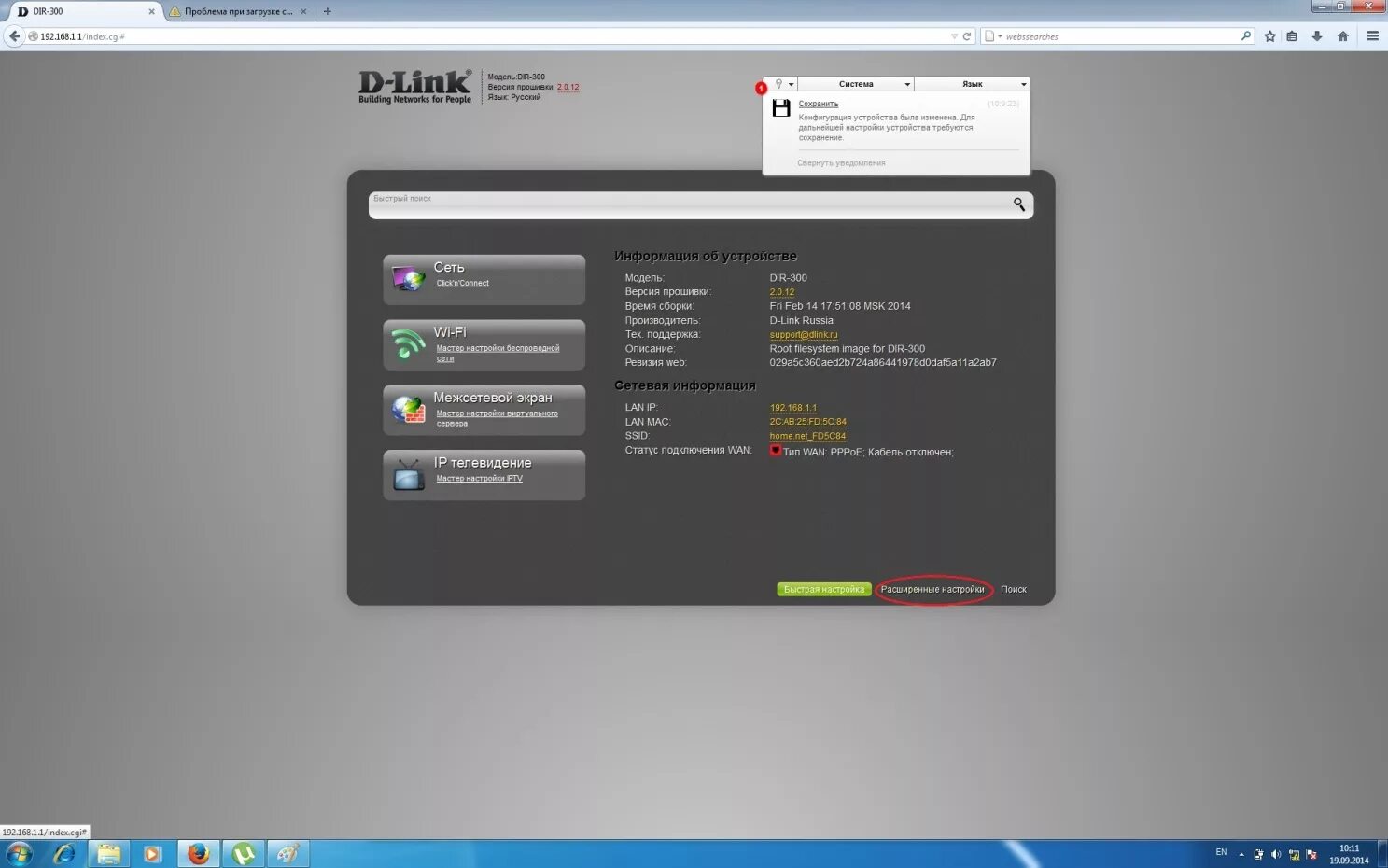Click the Firefox back arrow button

click(x=14, y=36)
